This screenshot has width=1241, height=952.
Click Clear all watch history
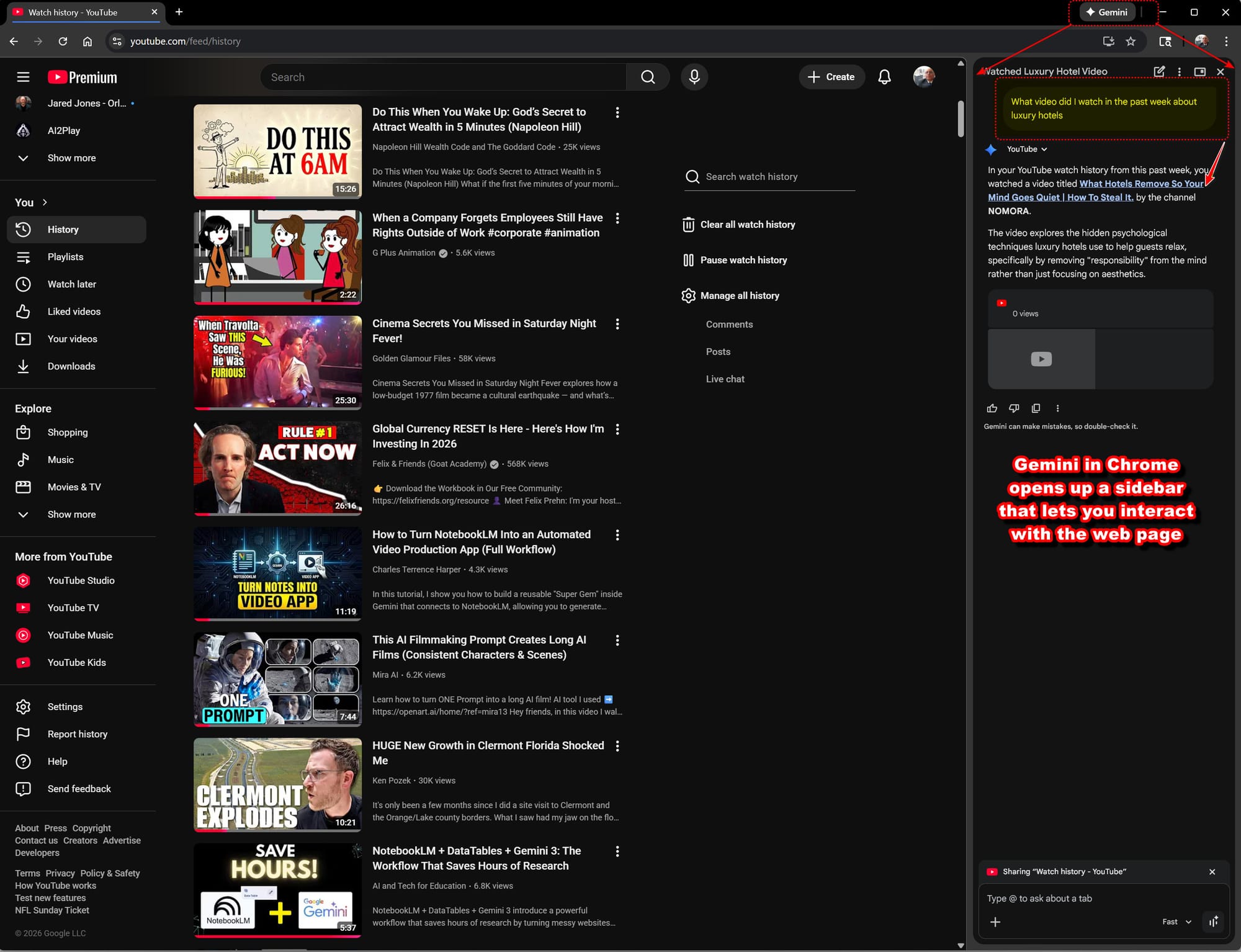747,225
